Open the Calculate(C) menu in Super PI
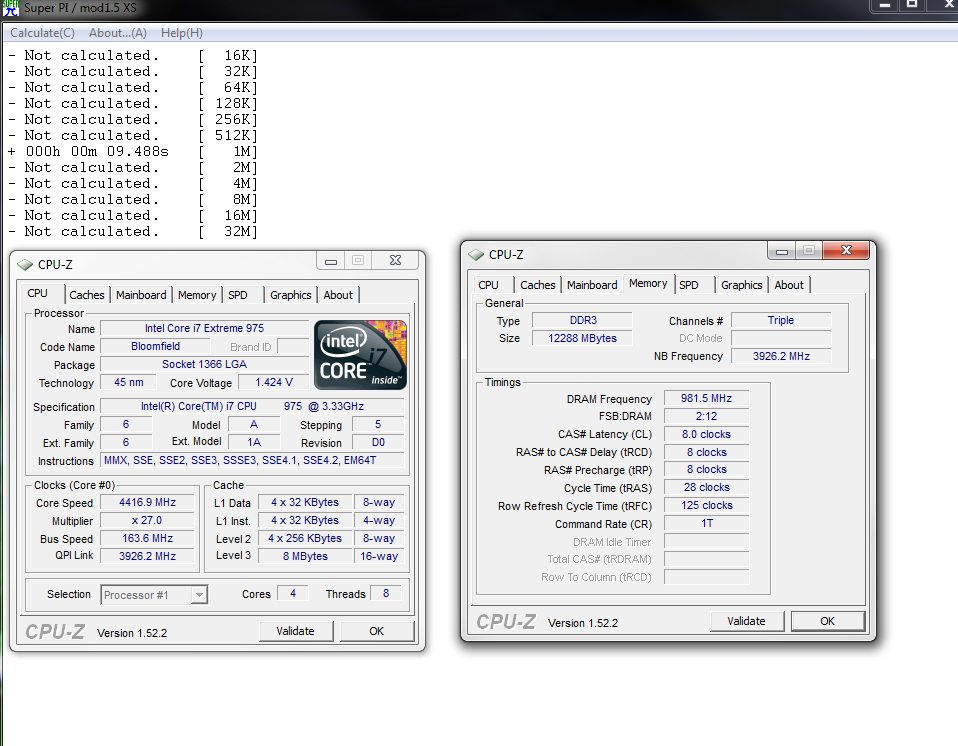This screenshot has width=958, height=746. coord(43,33)
